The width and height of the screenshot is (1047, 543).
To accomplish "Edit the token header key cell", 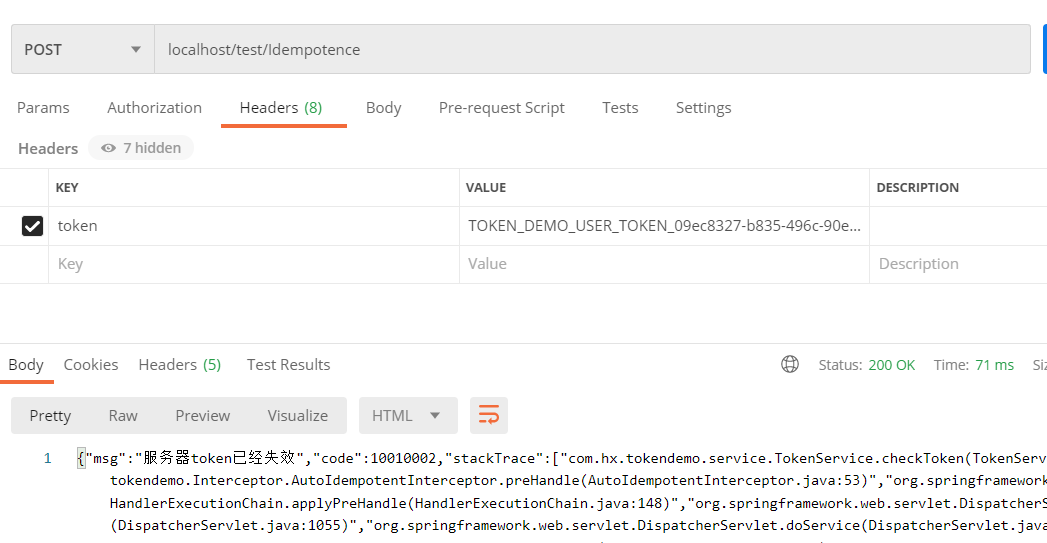I will (254, 226).
